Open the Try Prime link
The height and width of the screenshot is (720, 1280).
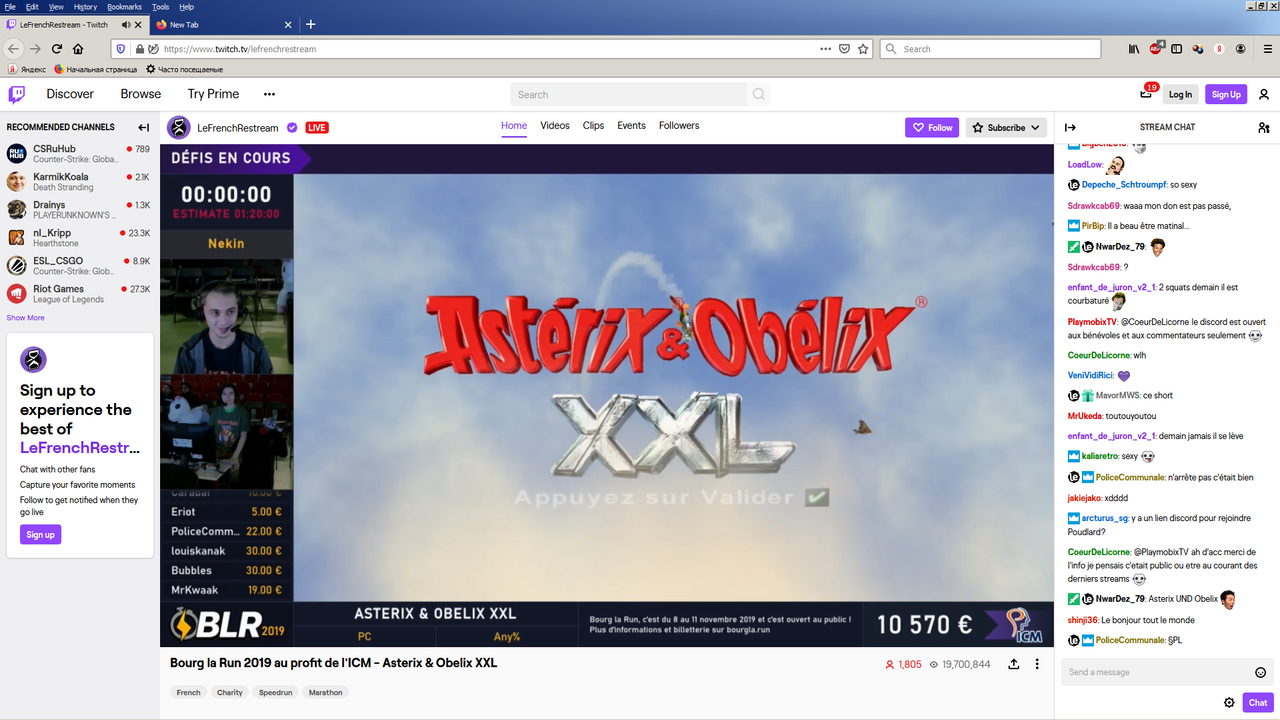tap(213, 94)
